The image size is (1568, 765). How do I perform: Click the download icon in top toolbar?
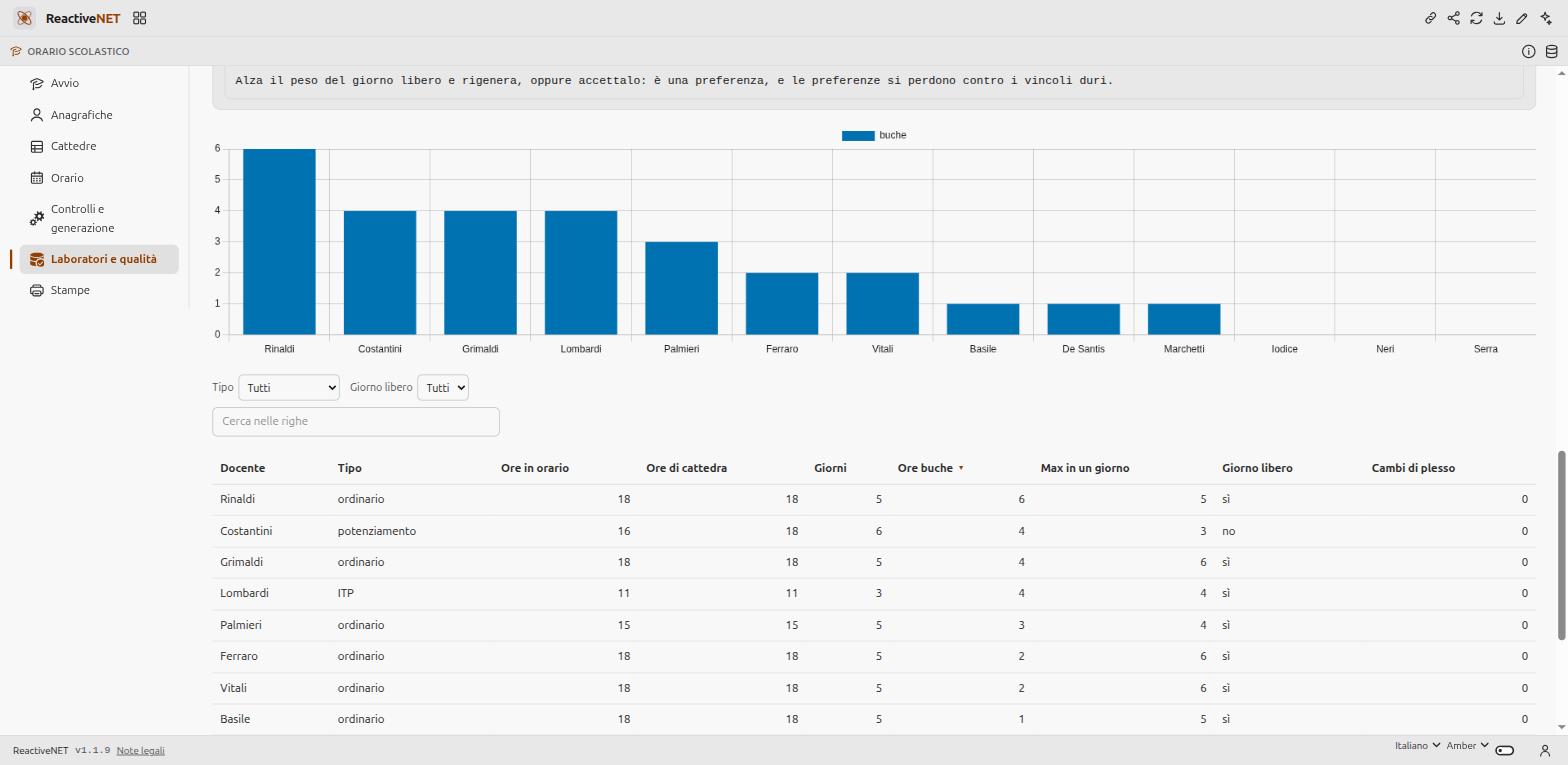click(1500, 18)
